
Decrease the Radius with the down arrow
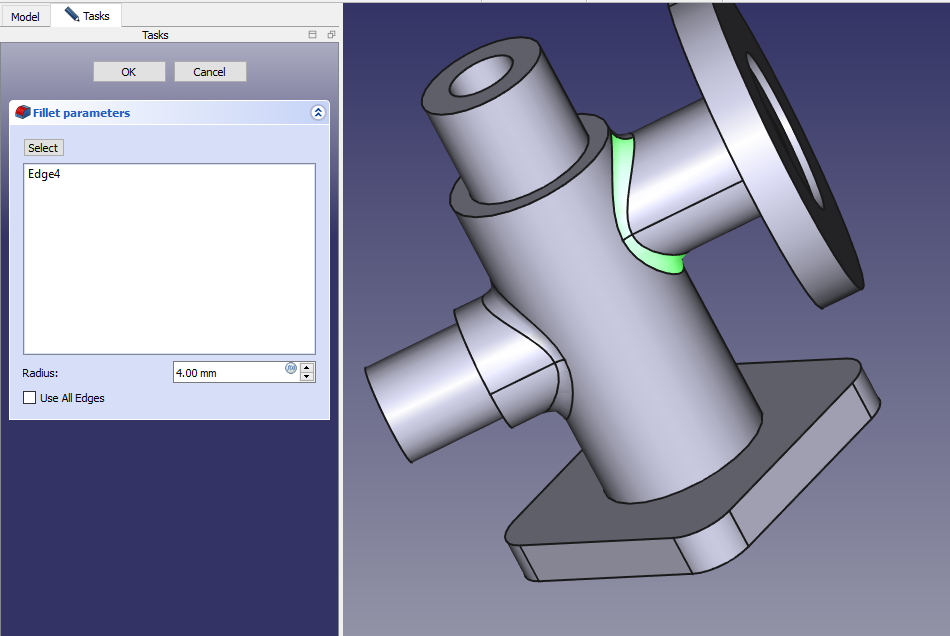click(x=307, y=378)
